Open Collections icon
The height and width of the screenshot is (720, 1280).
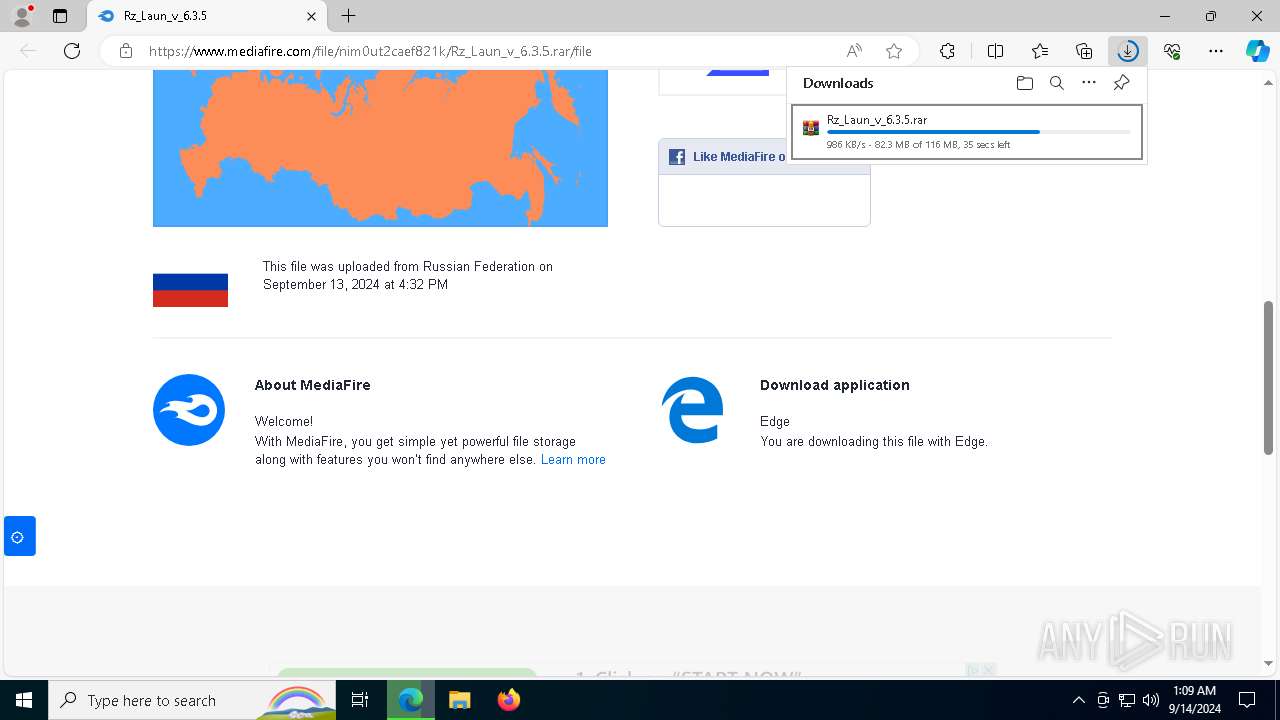tap(1084, 51)
